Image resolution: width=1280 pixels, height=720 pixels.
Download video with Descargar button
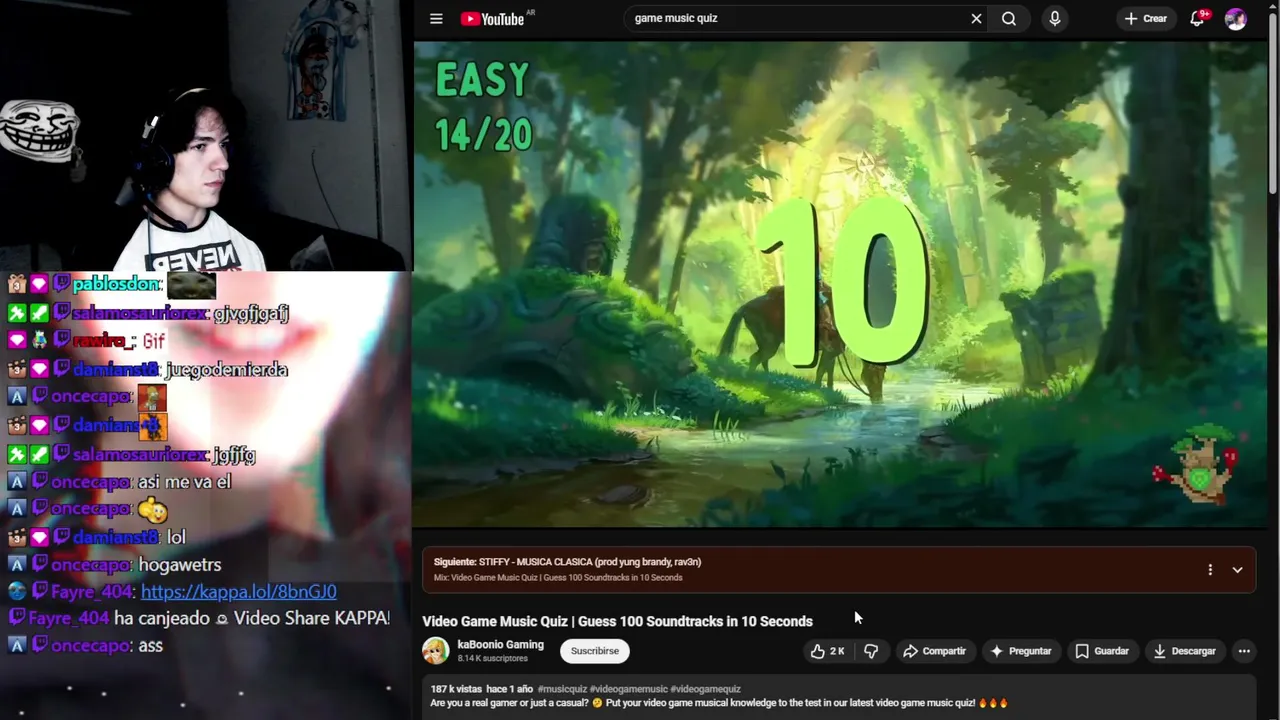point(1184,651)
